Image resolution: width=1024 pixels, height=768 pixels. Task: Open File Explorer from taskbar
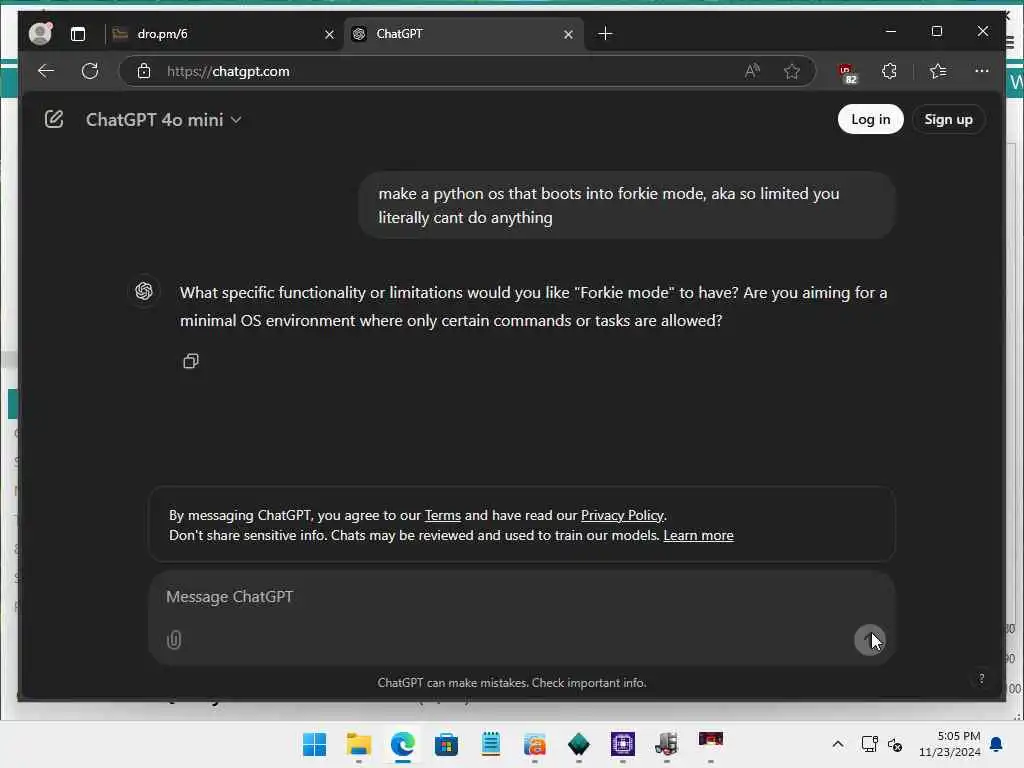(x=359, y=744)
